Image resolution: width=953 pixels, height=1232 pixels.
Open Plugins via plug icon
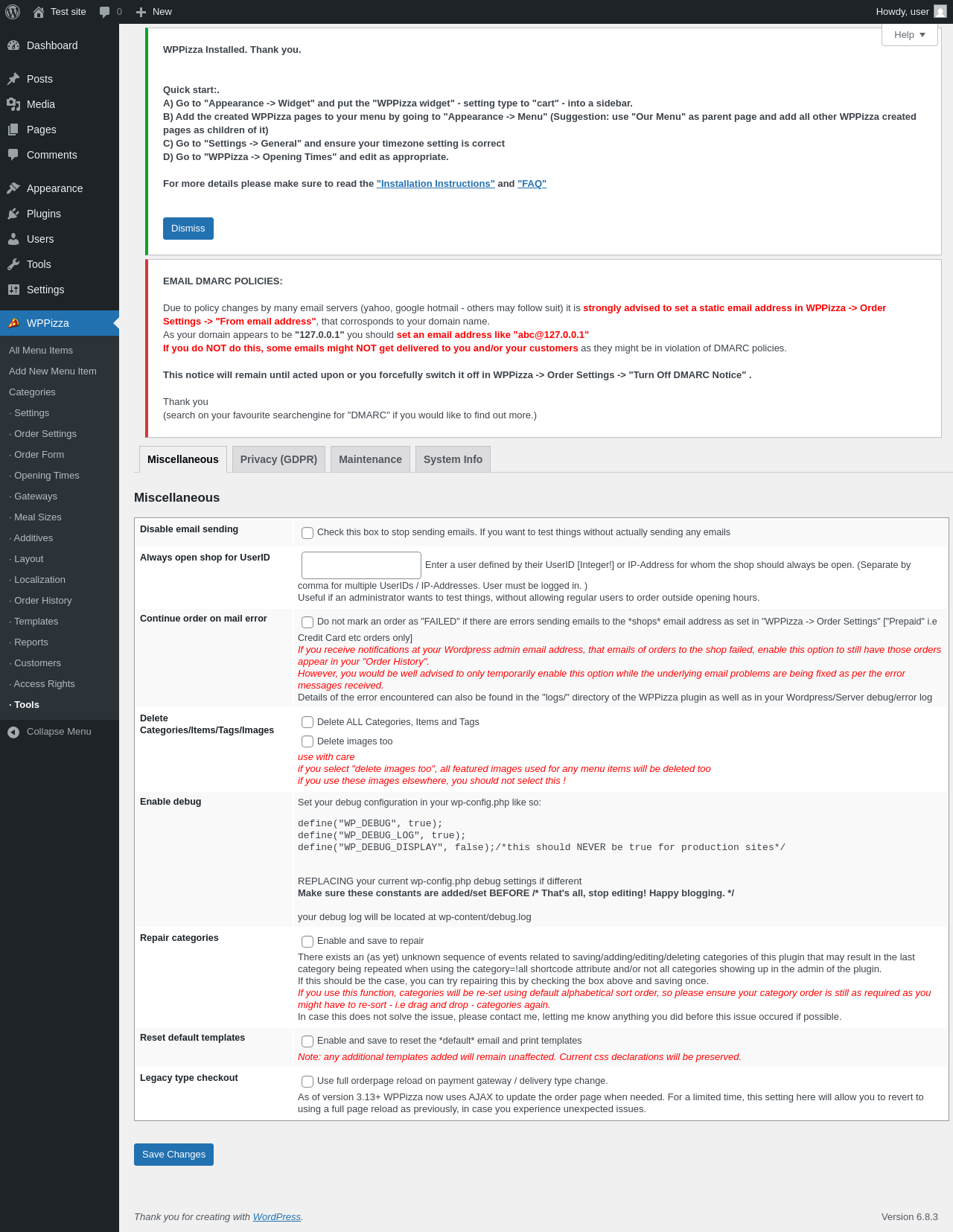coord(13,214)
